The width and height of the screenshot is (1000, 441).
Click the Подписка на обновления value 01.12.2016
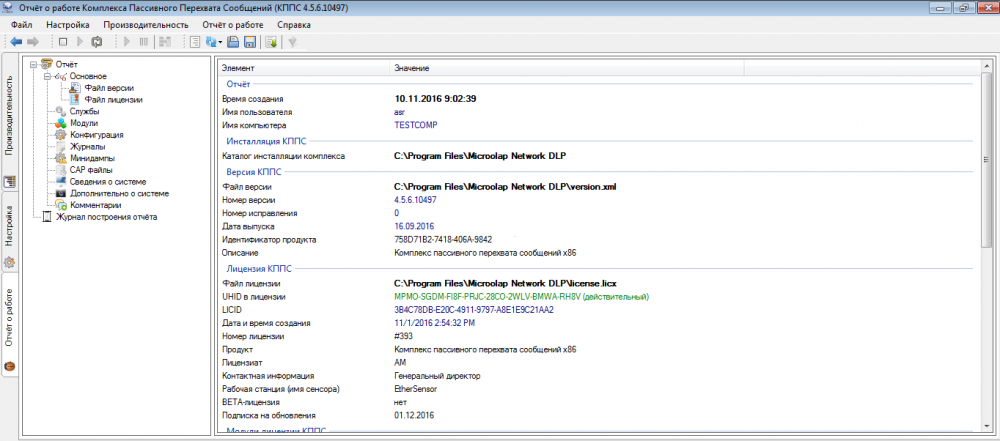click(x=414, y=415)
